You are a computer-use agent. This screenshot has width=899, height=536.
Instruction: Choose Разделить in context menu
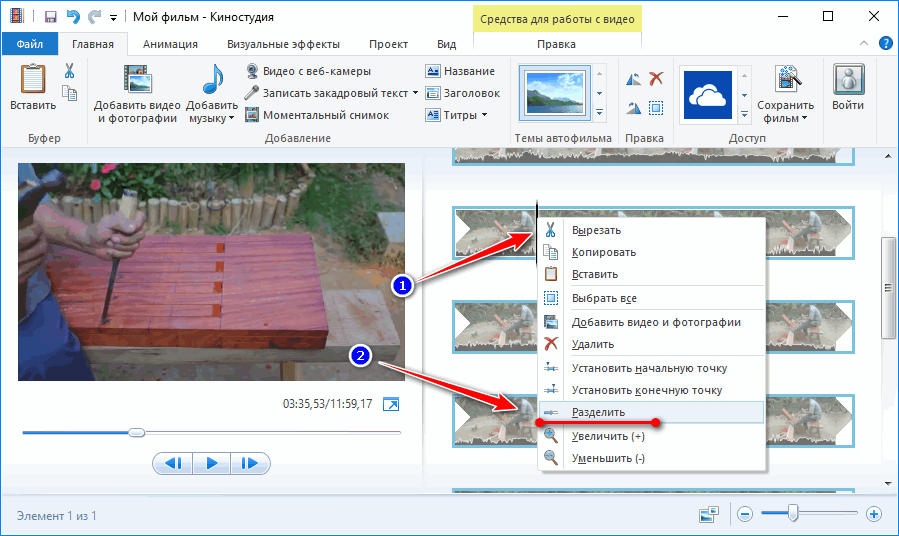651,412
